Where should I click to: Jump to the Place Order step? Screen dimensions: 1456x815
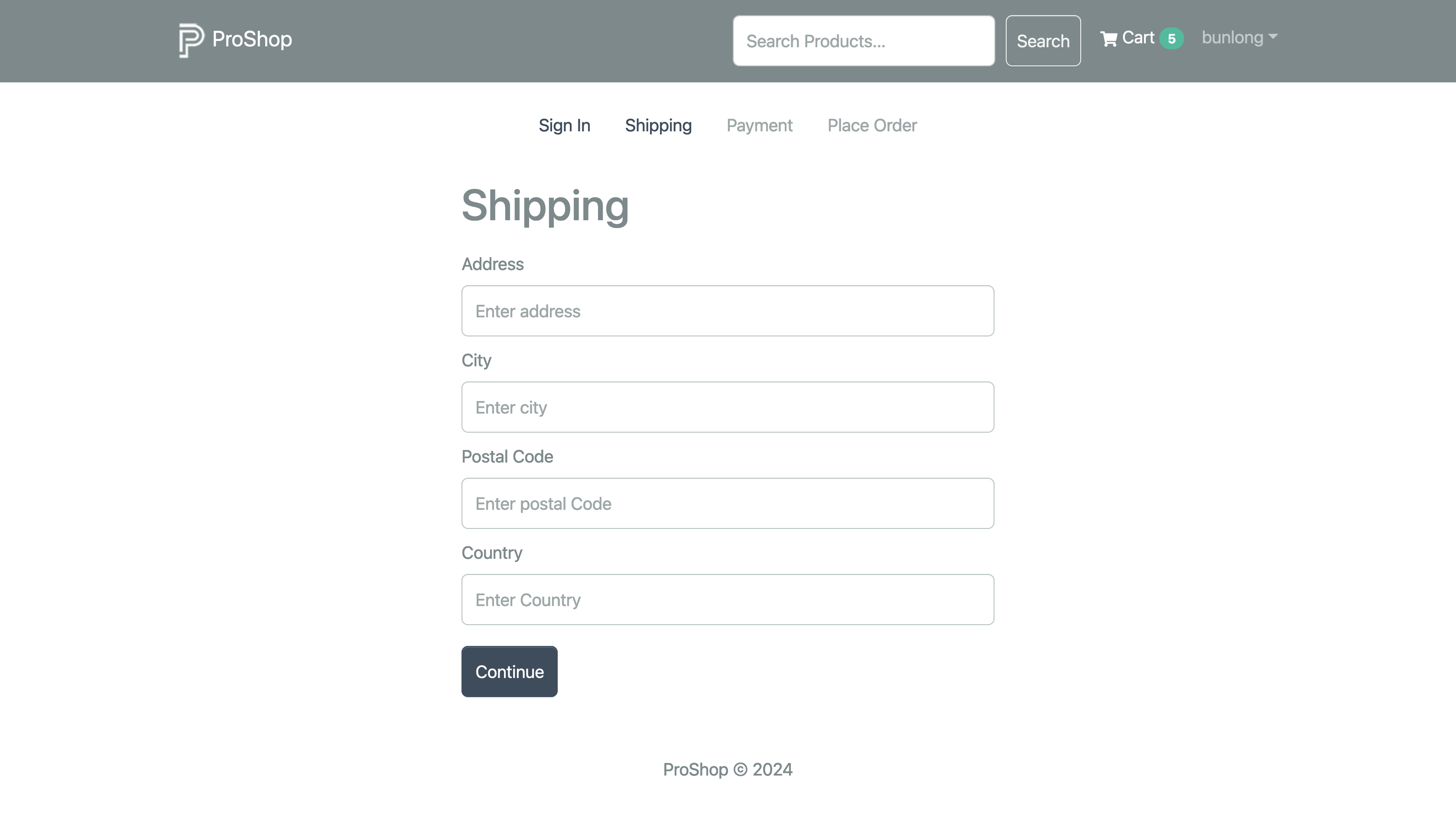tap(871, 125)
